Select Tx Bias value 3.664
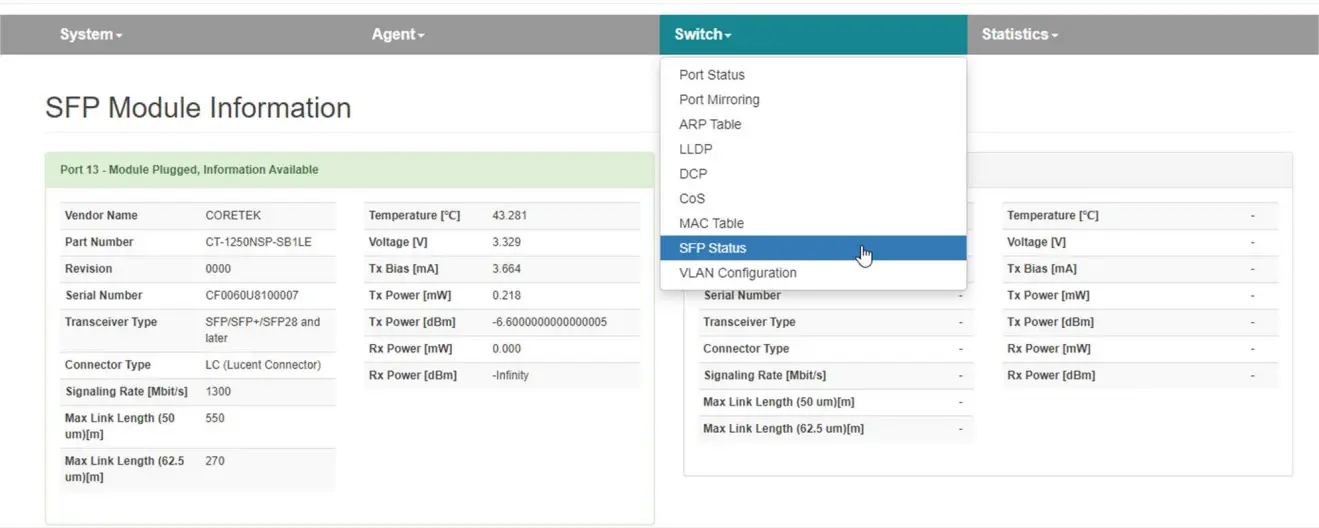This screenshot has width=1319, height=528. (x=507, y=269)
